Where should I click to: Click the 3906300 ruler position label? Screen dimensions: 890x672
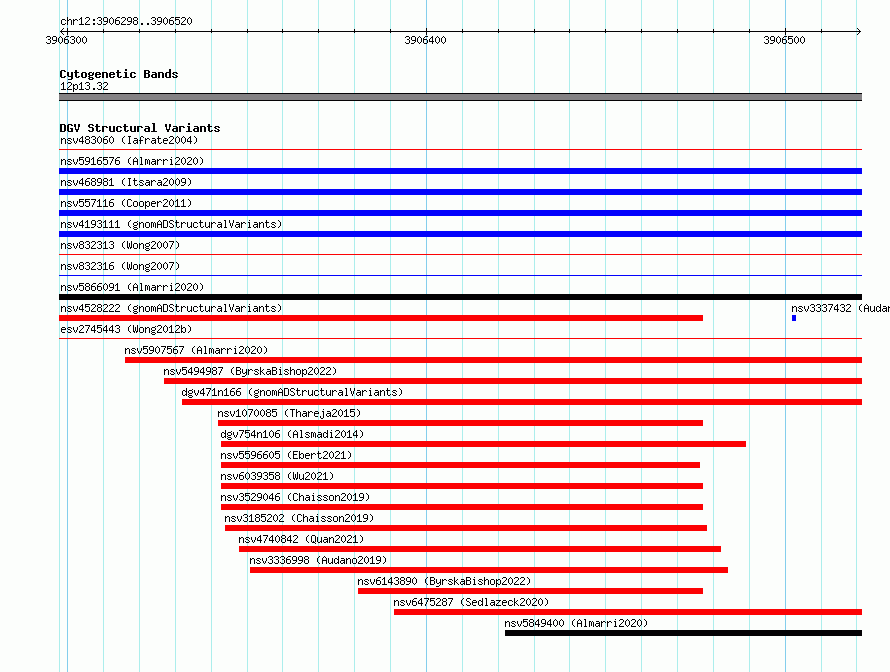coord(66,40)
